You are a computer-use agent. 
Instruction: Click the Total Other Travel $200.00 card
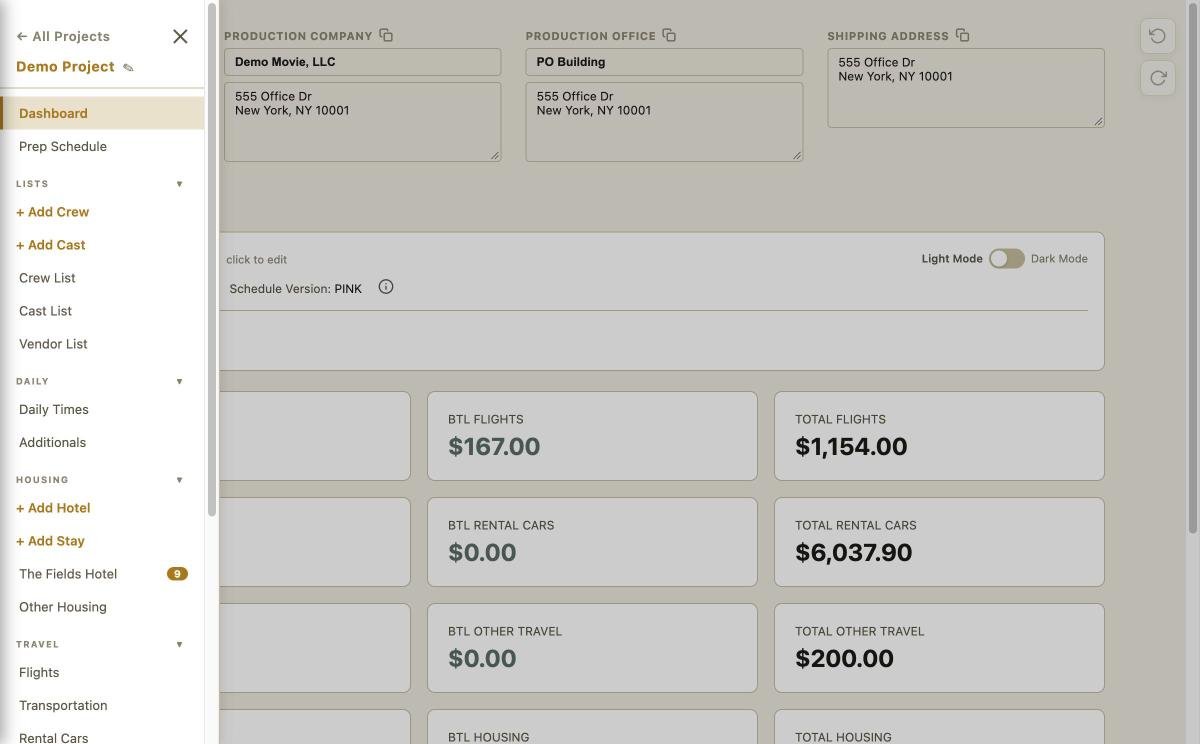click(939, 648)
